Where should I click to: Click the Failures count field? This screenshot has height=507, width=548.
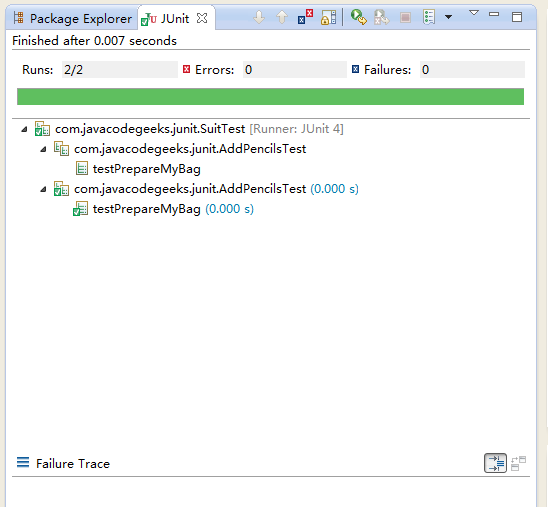click(472, 70)
